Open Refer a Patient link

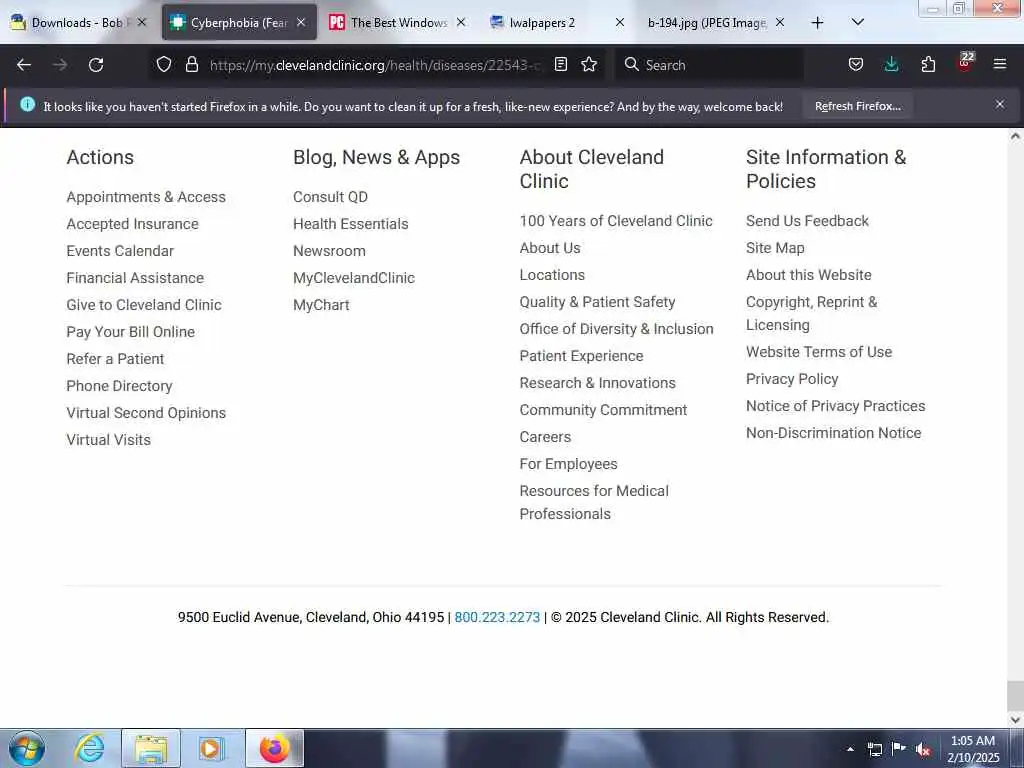click(x=115, y=359)
